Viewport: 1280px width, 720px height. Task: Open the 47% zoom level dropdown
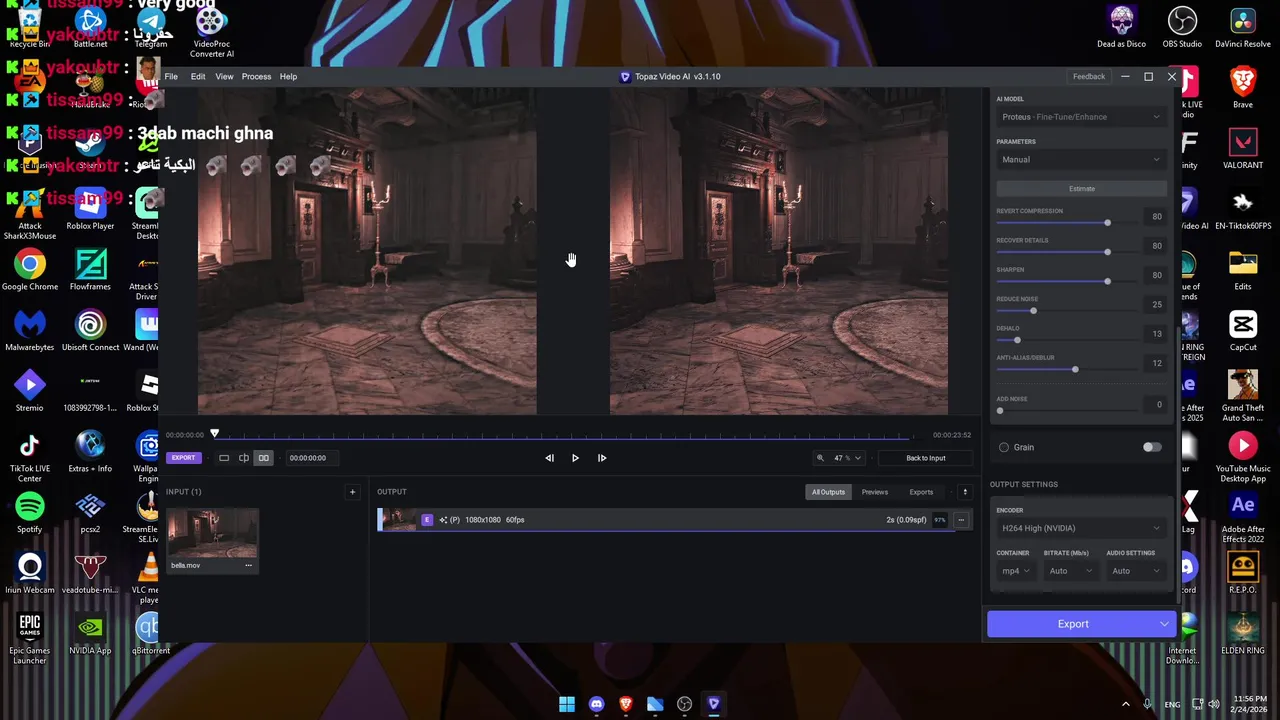pos(848,458)
